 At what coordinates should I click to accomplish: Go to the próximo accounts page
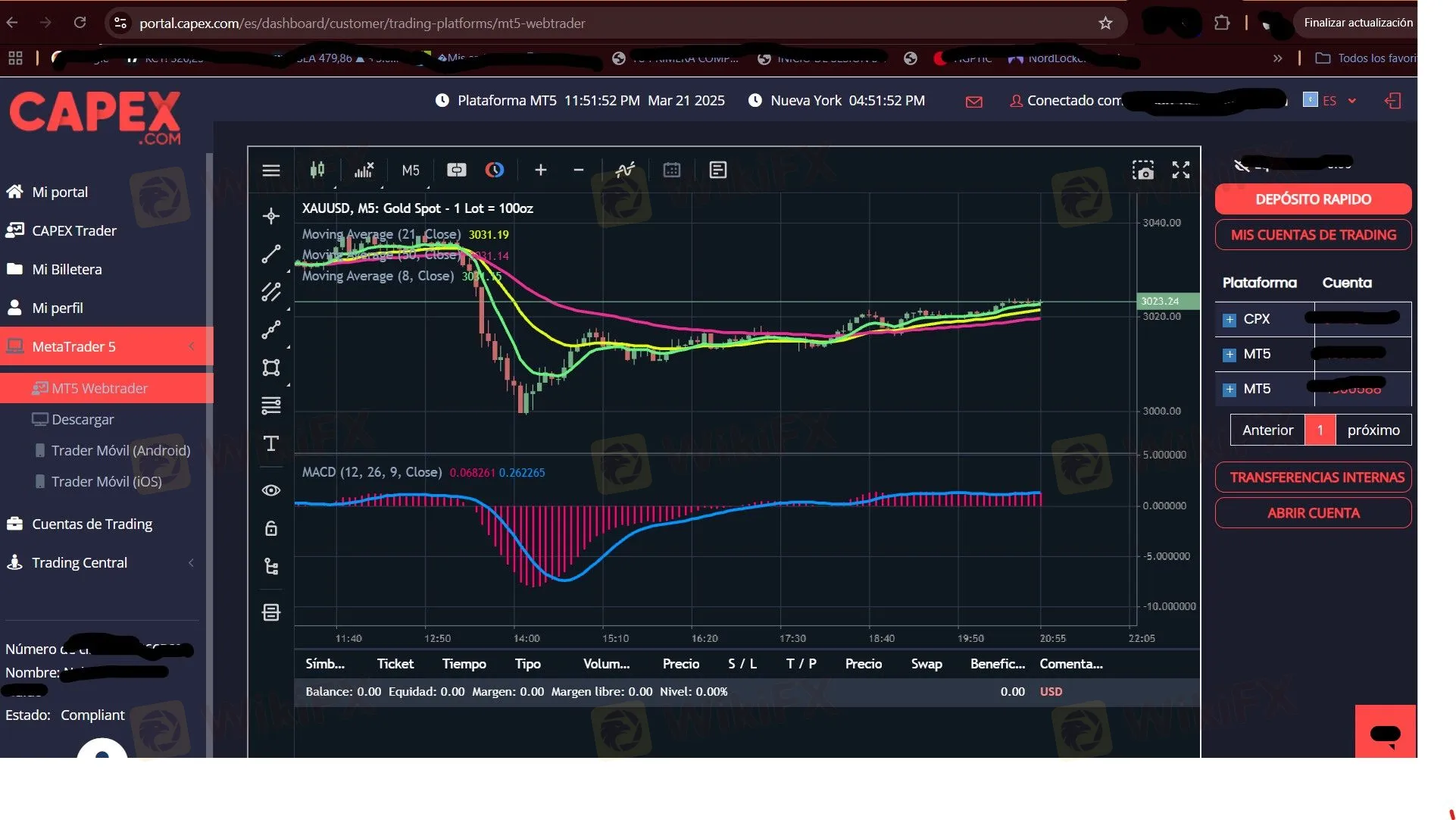click(x=1373, y=430)
